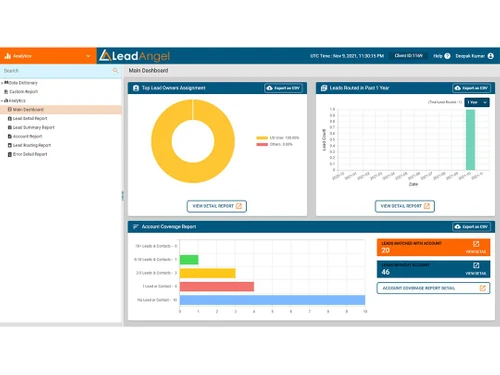Click the green 6-10 Leads bar
This screenshot has height=375, width=500.
pos(189,260)
